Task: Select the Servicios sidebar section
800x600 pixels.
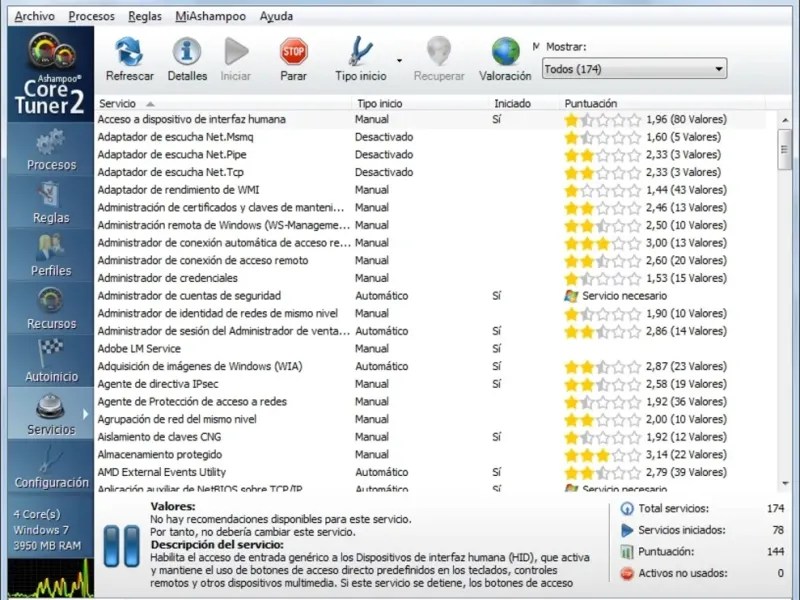Action: click(51, 414)
